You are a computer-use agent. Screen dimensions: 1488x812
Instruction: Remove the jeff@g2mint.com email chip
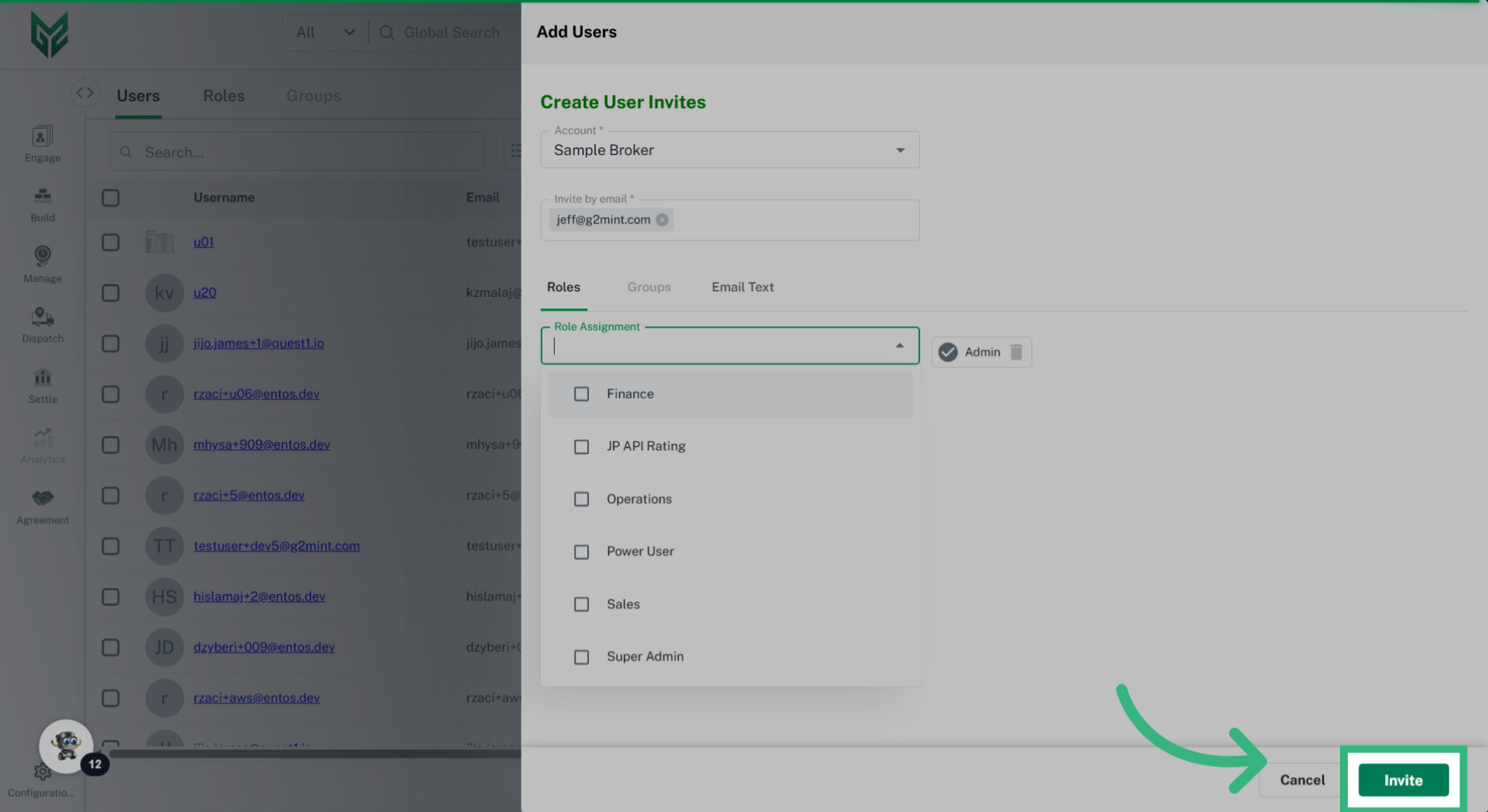[663, 219]
